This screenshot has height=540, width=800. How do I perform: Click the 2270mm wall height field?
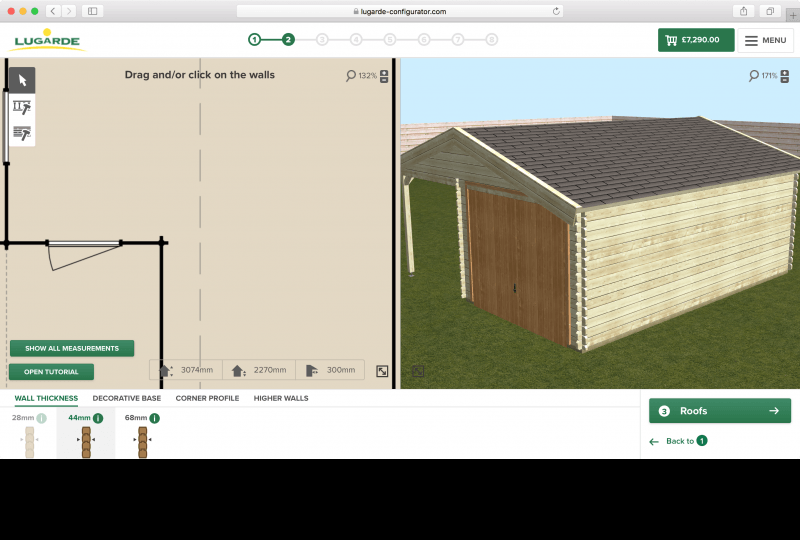[259, 370]
